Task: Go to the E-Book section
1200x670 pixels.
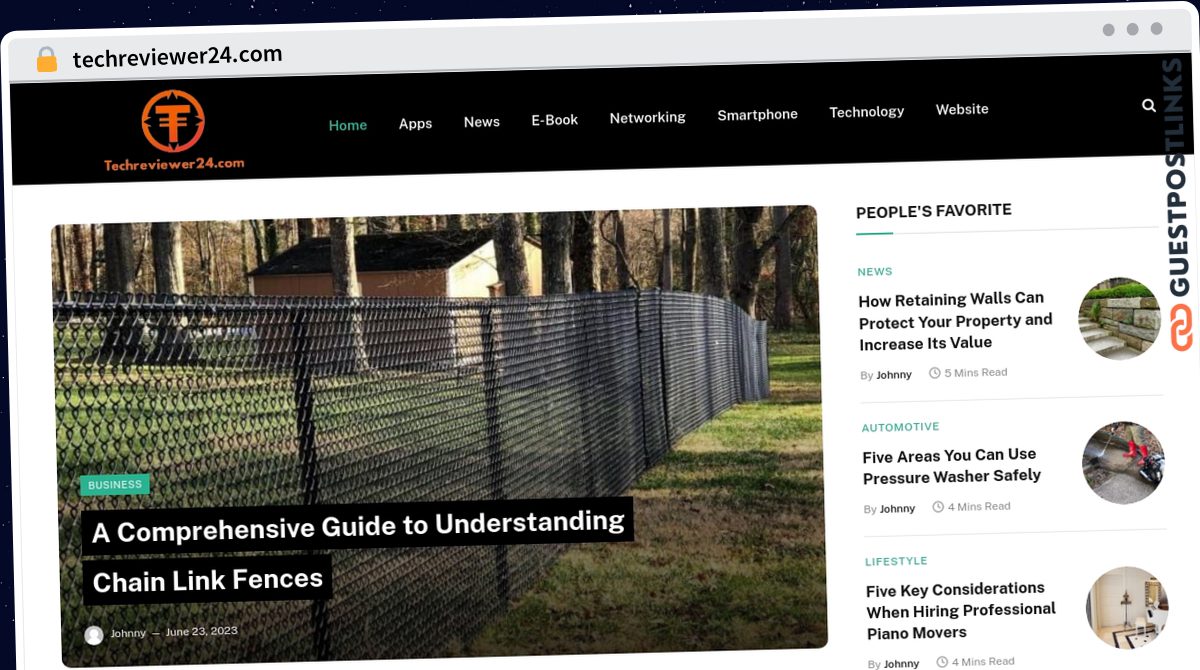Action: pyautogui.click(x=554, y=120)
